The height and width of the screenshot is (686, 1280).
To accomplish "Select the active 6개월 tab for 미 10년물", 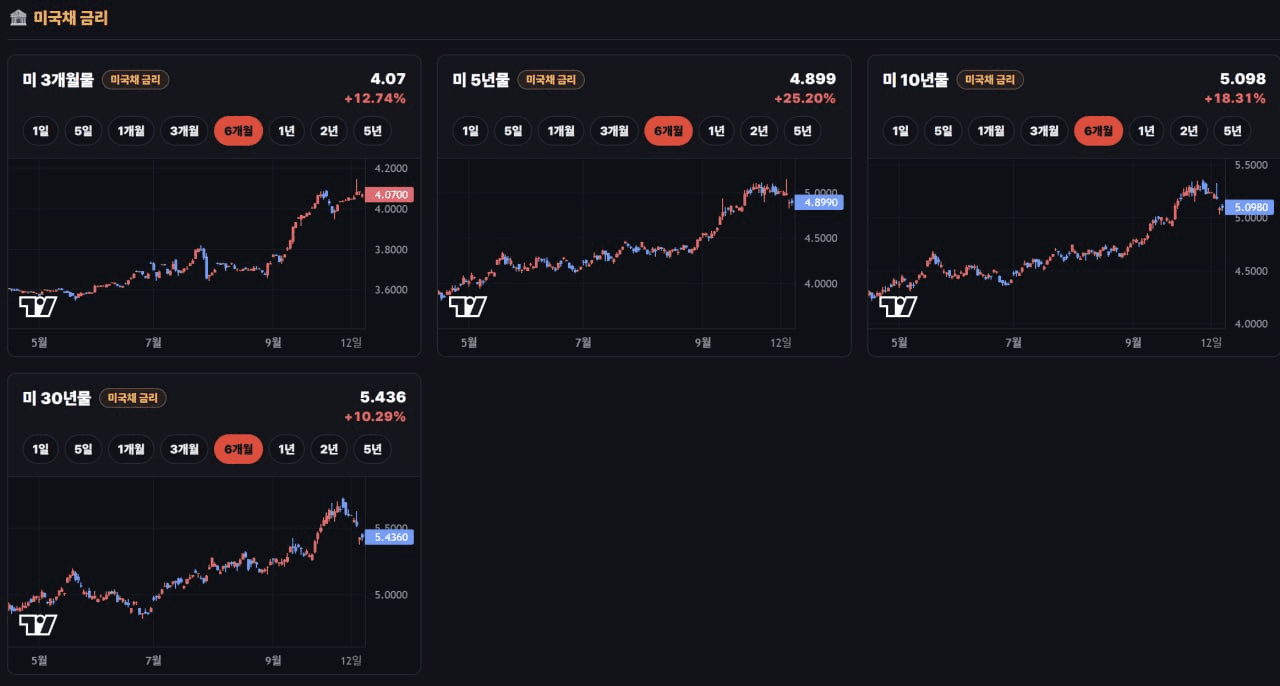I will pos(1099,131).
